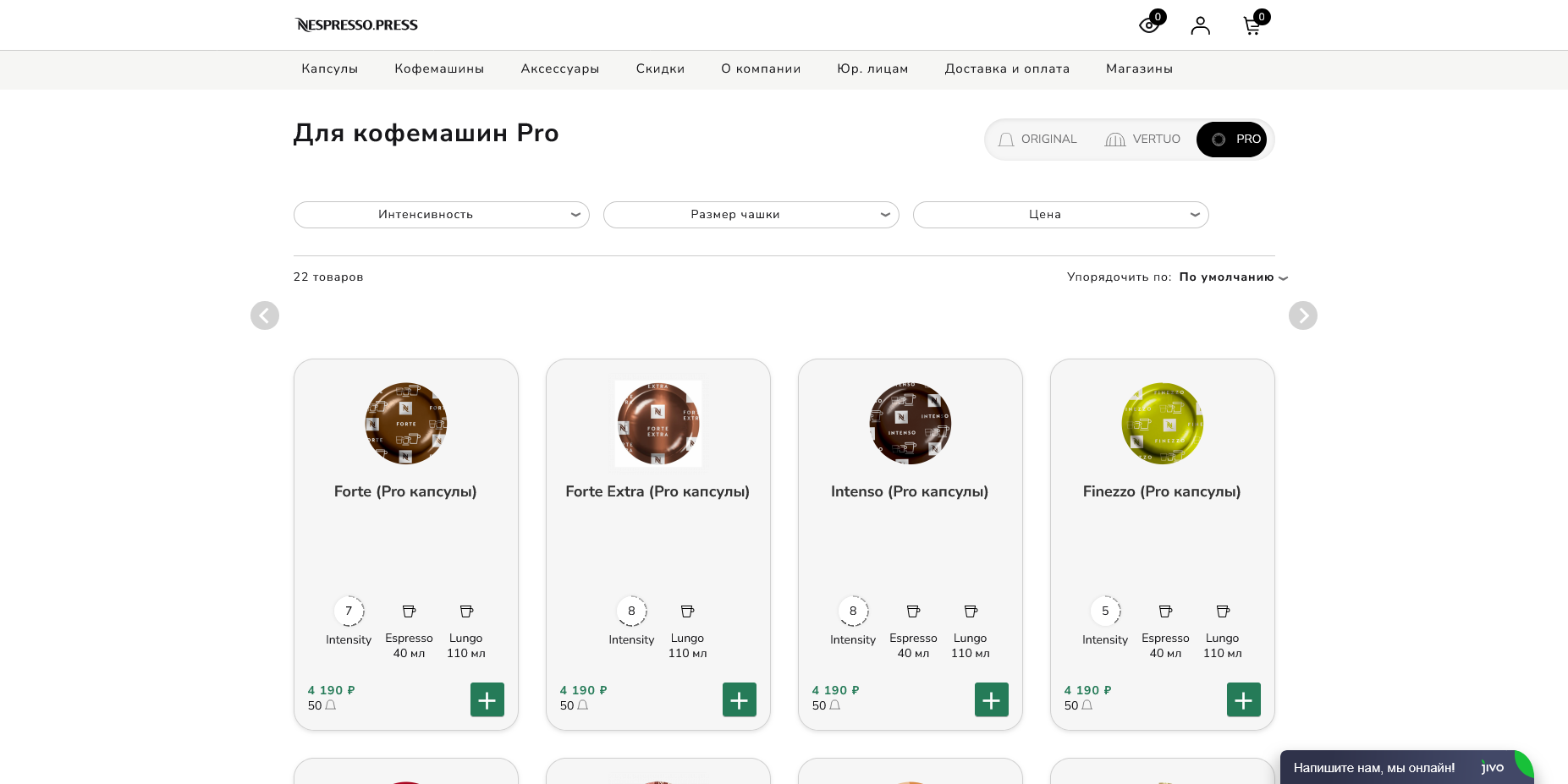The height and width of the screenshot is (784, 1568).
Task: Switch to VERTUO capsule type
Action: [1142, 140]
